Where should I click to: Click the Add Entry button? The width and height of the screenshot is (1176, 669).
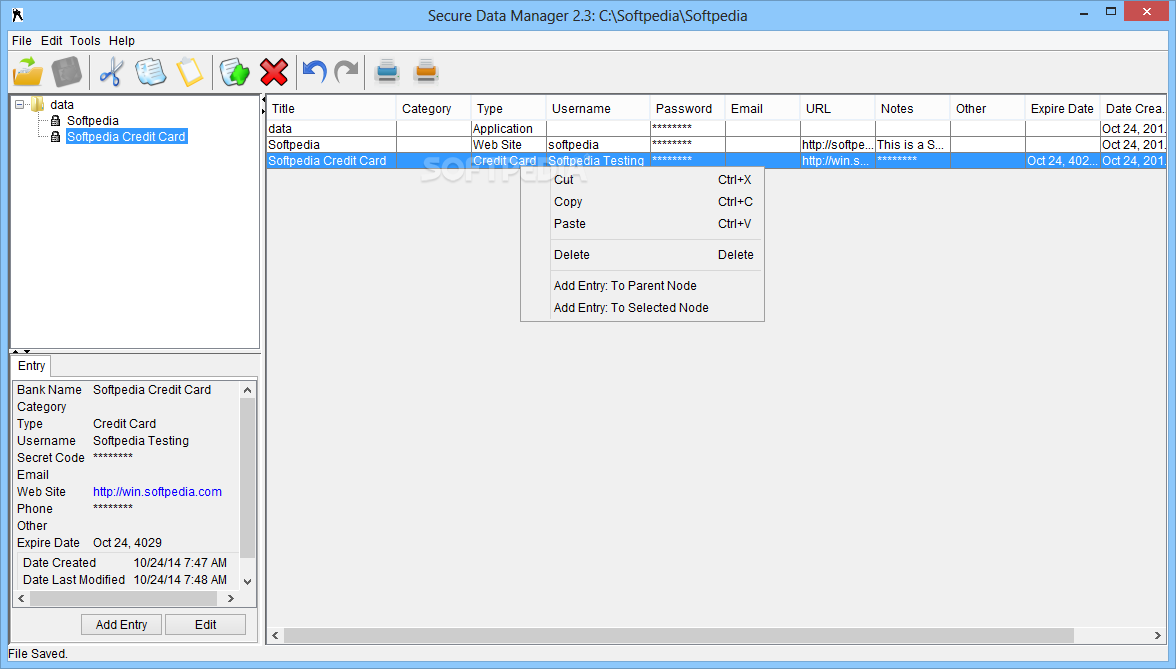(x=122, y=625)
